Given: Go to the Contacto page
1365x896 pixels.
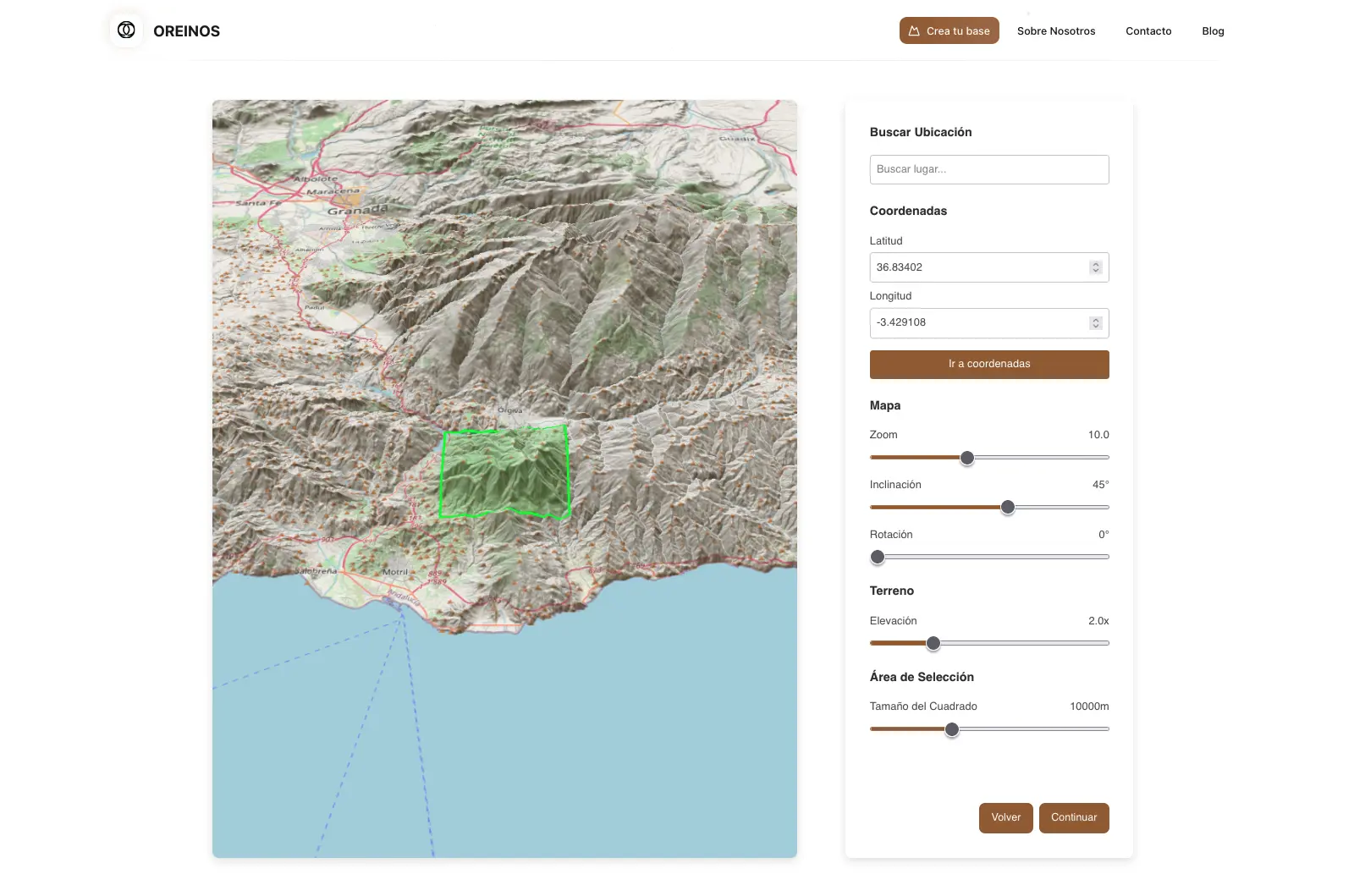Looking at the screenshot, I should 1148,31.
